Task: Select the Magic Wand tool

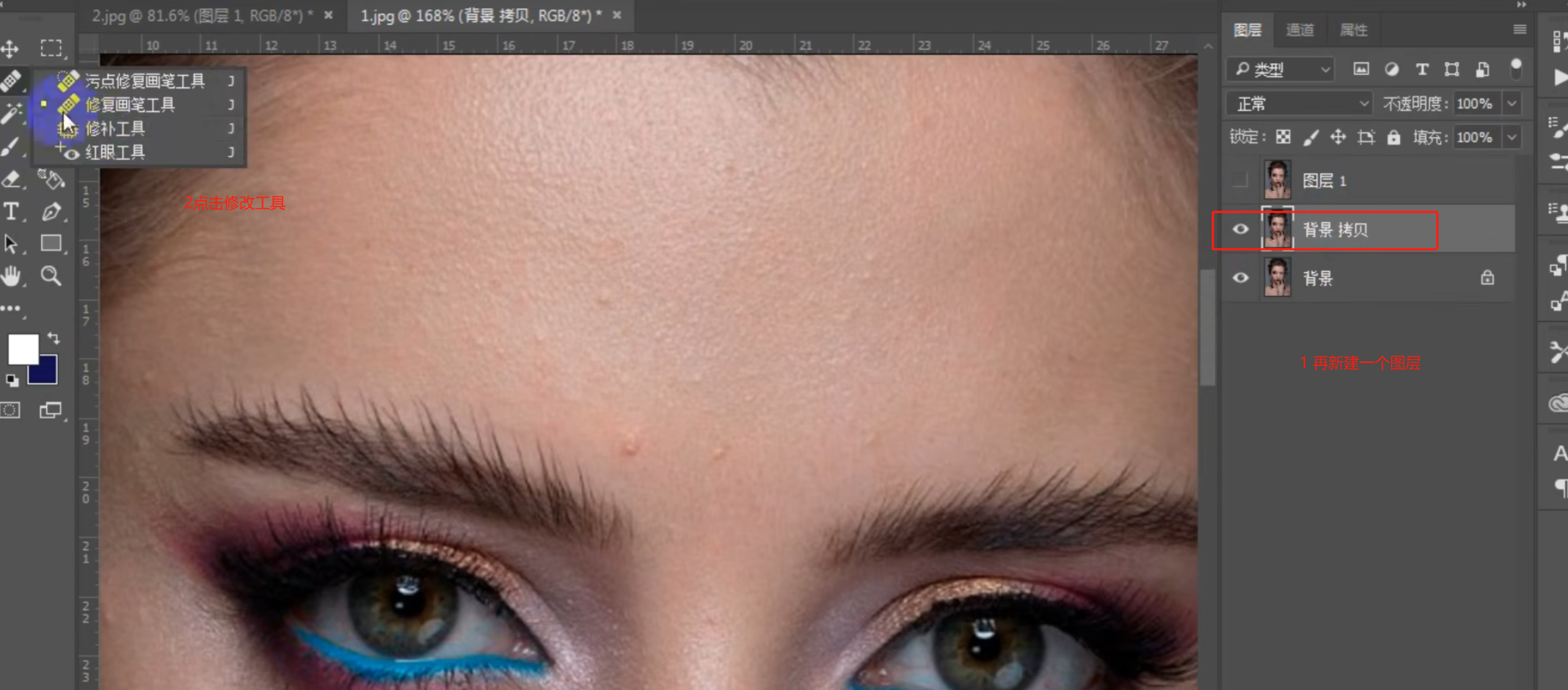Action: click(x=11, y=114)
